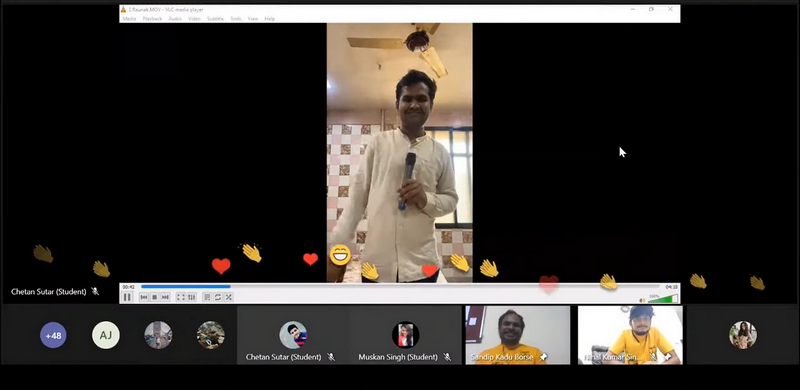This screenshot has height=390, width=800.
Task: Open the View menu
Action: tap(253, 19)
